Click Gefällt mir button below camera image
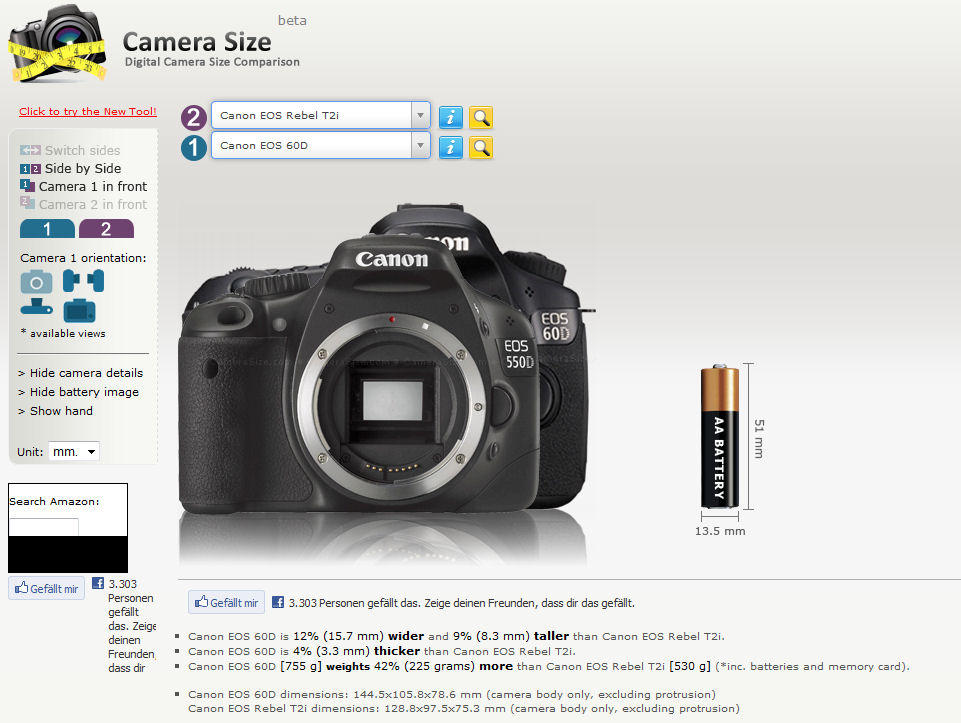The height and width of the screenshot is (723, 961). click(x=226, y=602)
